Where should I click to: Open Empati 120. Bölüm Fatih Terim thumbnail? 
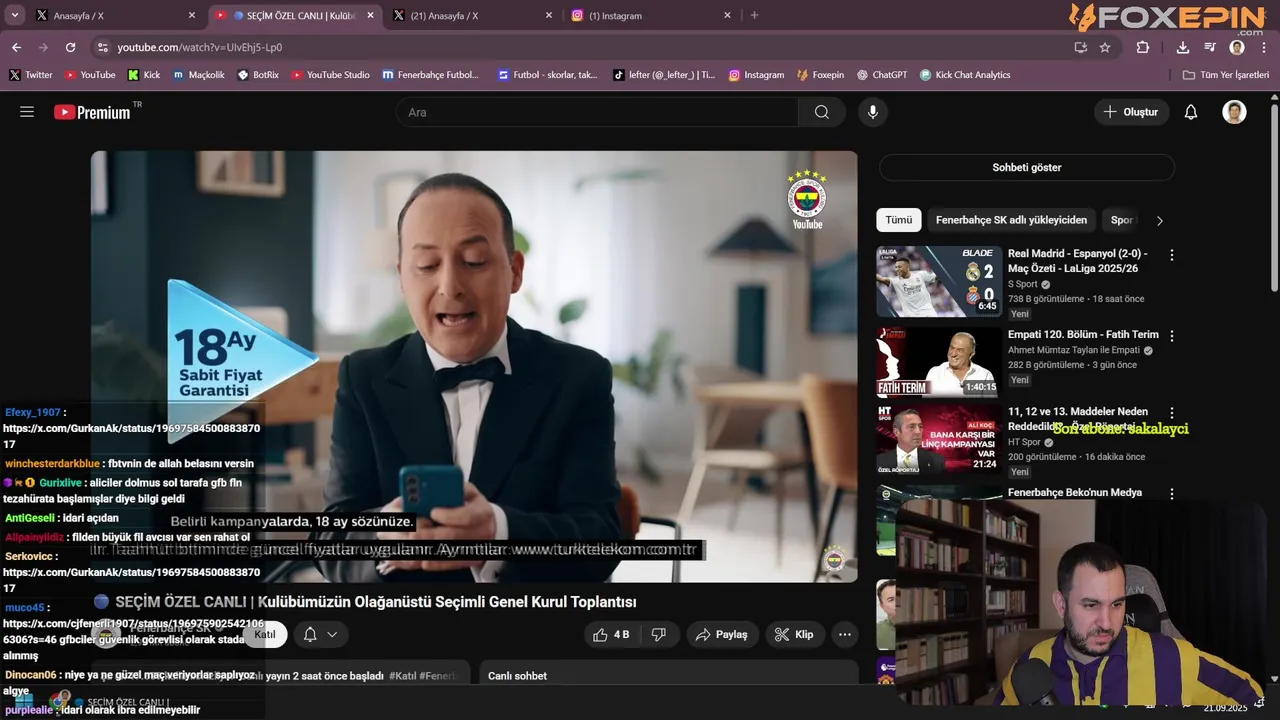tap(939, 362)
